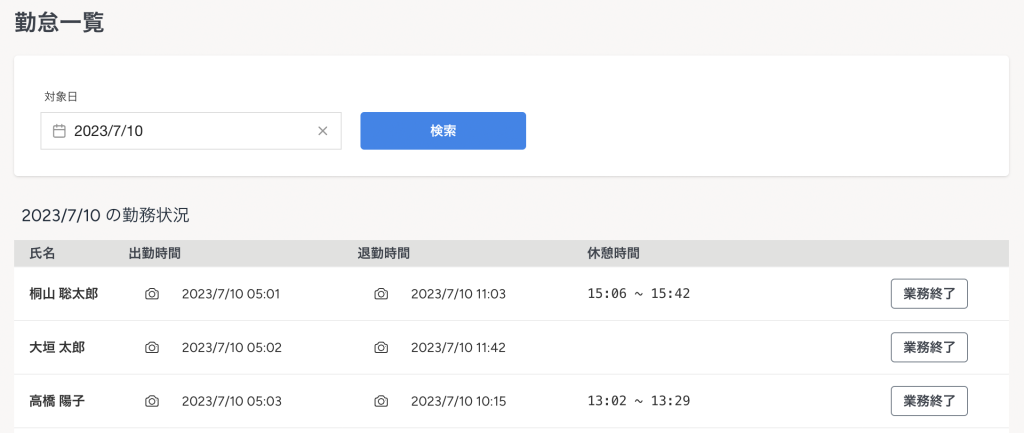Open clock-in photo for 大垣 太郎
The height and width of the screenshot is (433, 1024).
coord(152,347)
